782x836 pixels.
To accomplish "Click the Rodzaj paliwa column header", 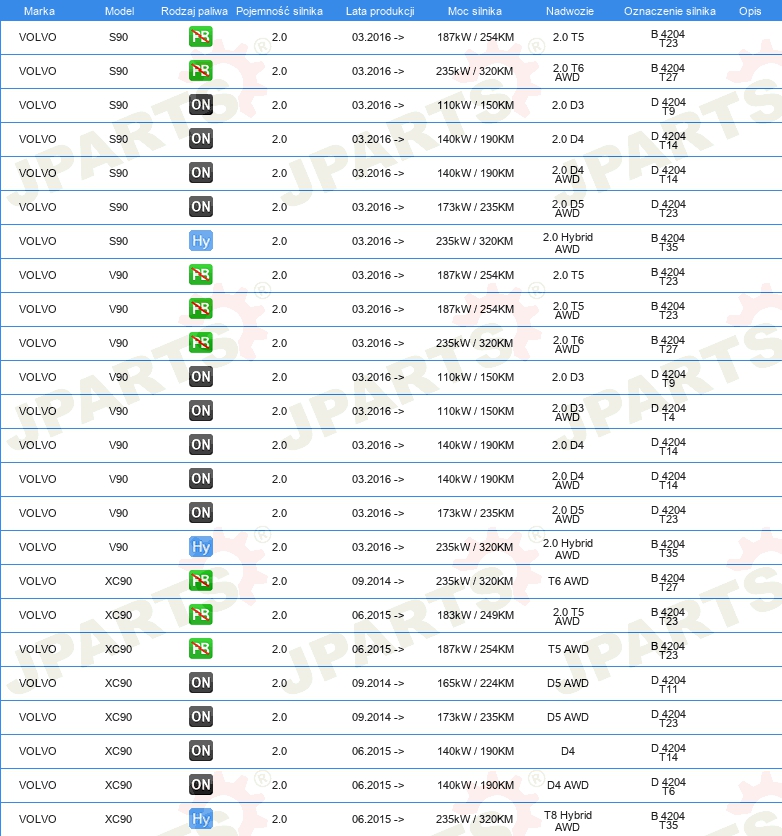I will [x=194, y=11].
